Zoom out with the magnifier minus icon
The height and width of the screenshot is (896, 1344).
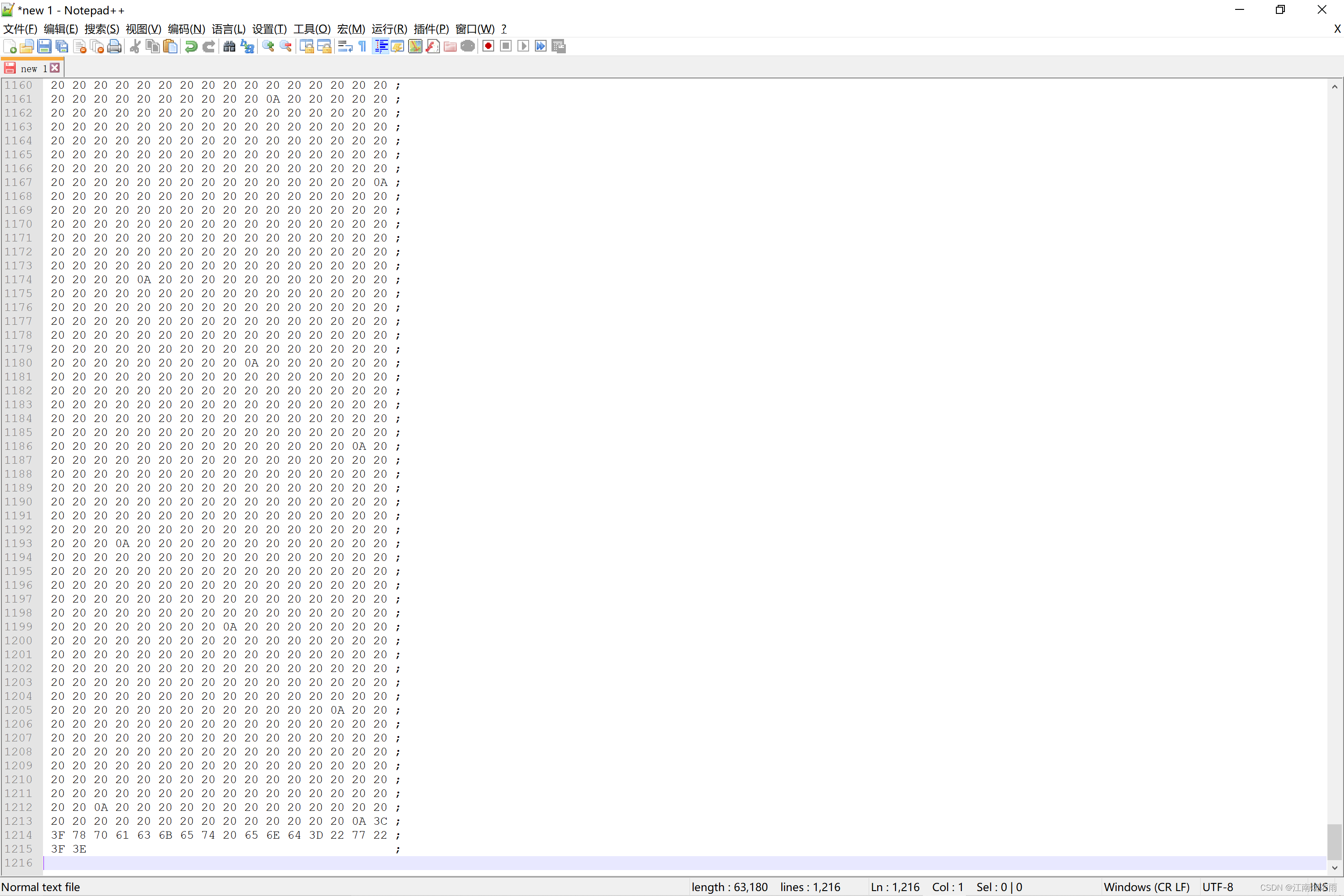[286, 46]
